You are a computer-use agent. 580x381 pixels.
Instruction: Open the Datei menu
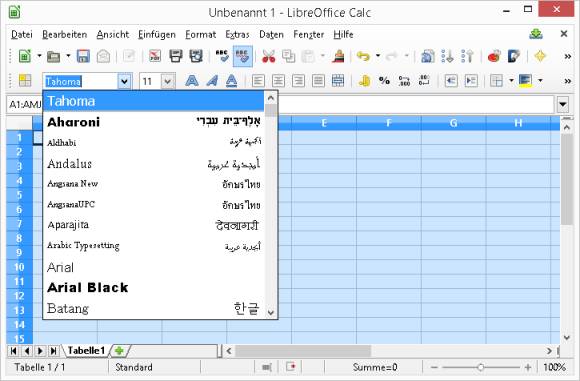coord(22,34)
